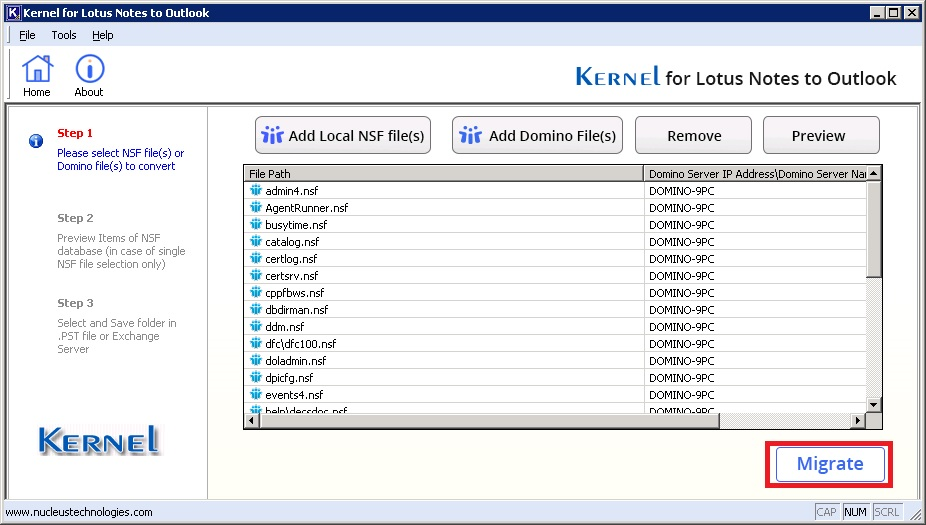Select the AgentRunner.nsf file row
The height and width of the screenshot is (525, 926).
(555, 207)
